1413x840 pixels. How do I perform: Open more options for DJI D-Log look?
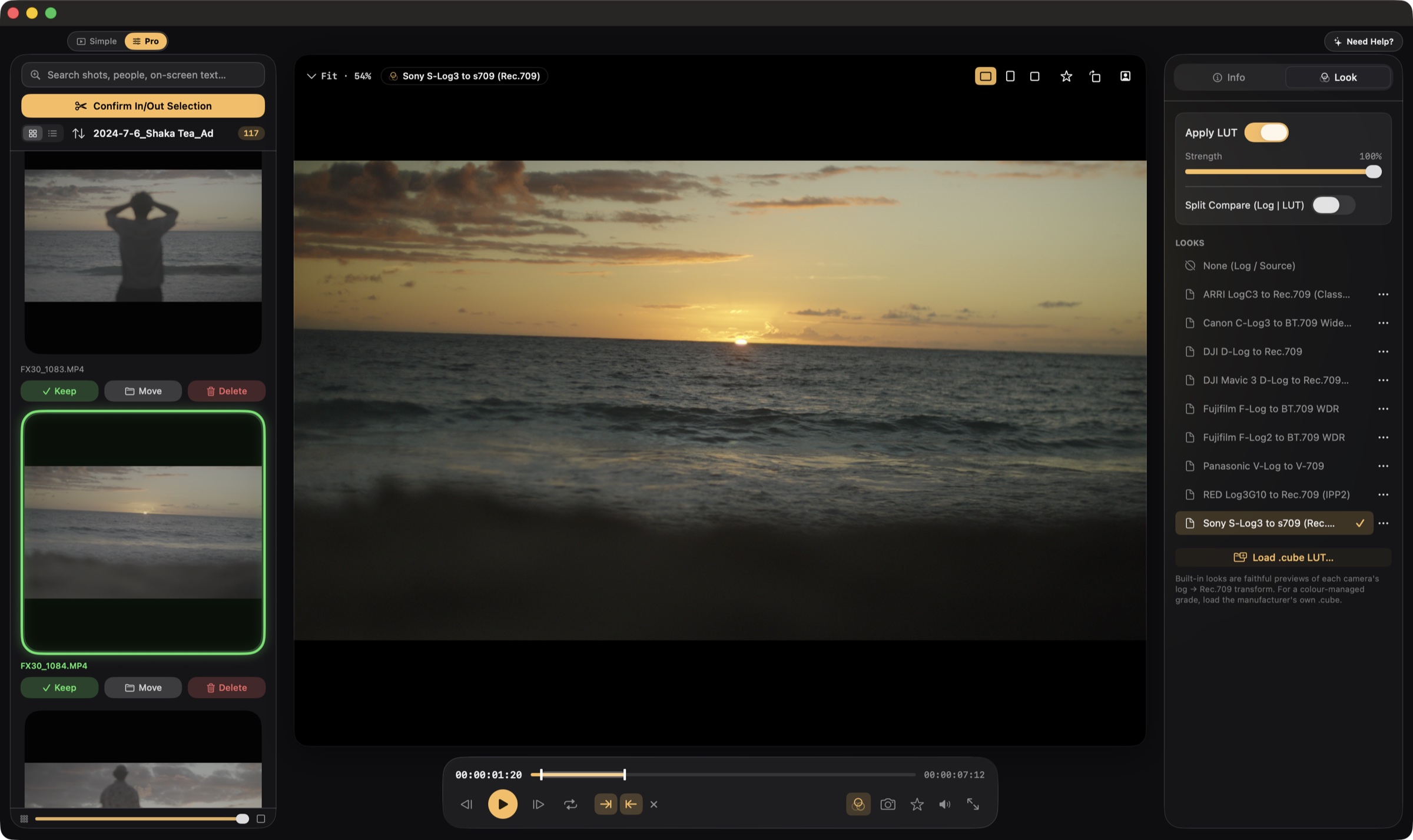click(x=1383, y=351)
